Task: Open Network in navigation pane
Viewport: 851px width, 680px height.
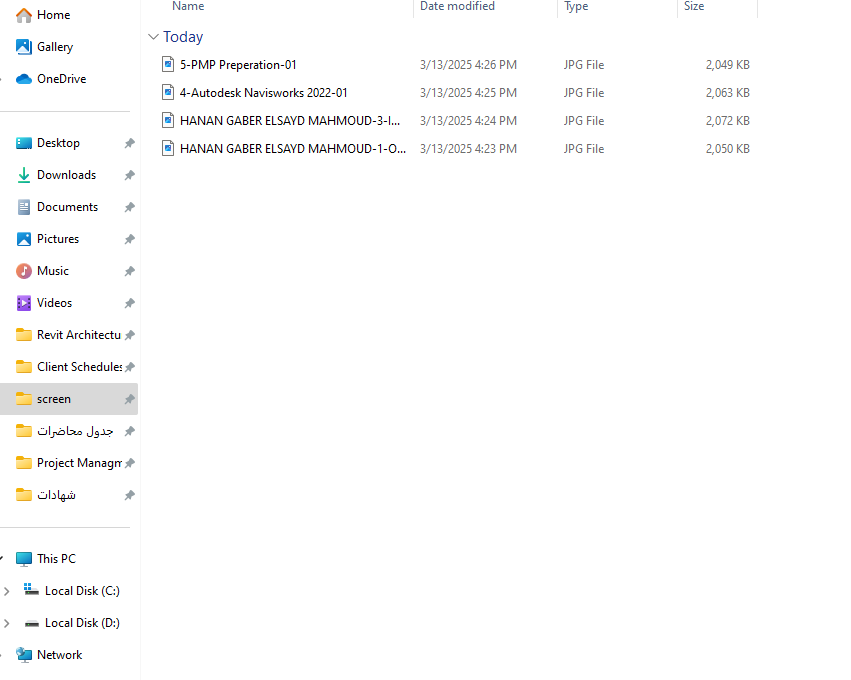Action: coord(60,655)
